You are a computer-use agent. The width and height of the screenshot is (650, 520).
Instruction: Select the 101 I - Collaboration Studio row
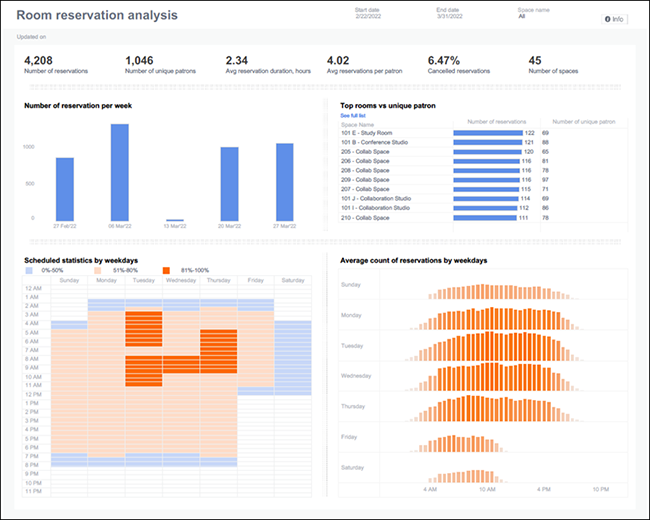pos(483,208)
